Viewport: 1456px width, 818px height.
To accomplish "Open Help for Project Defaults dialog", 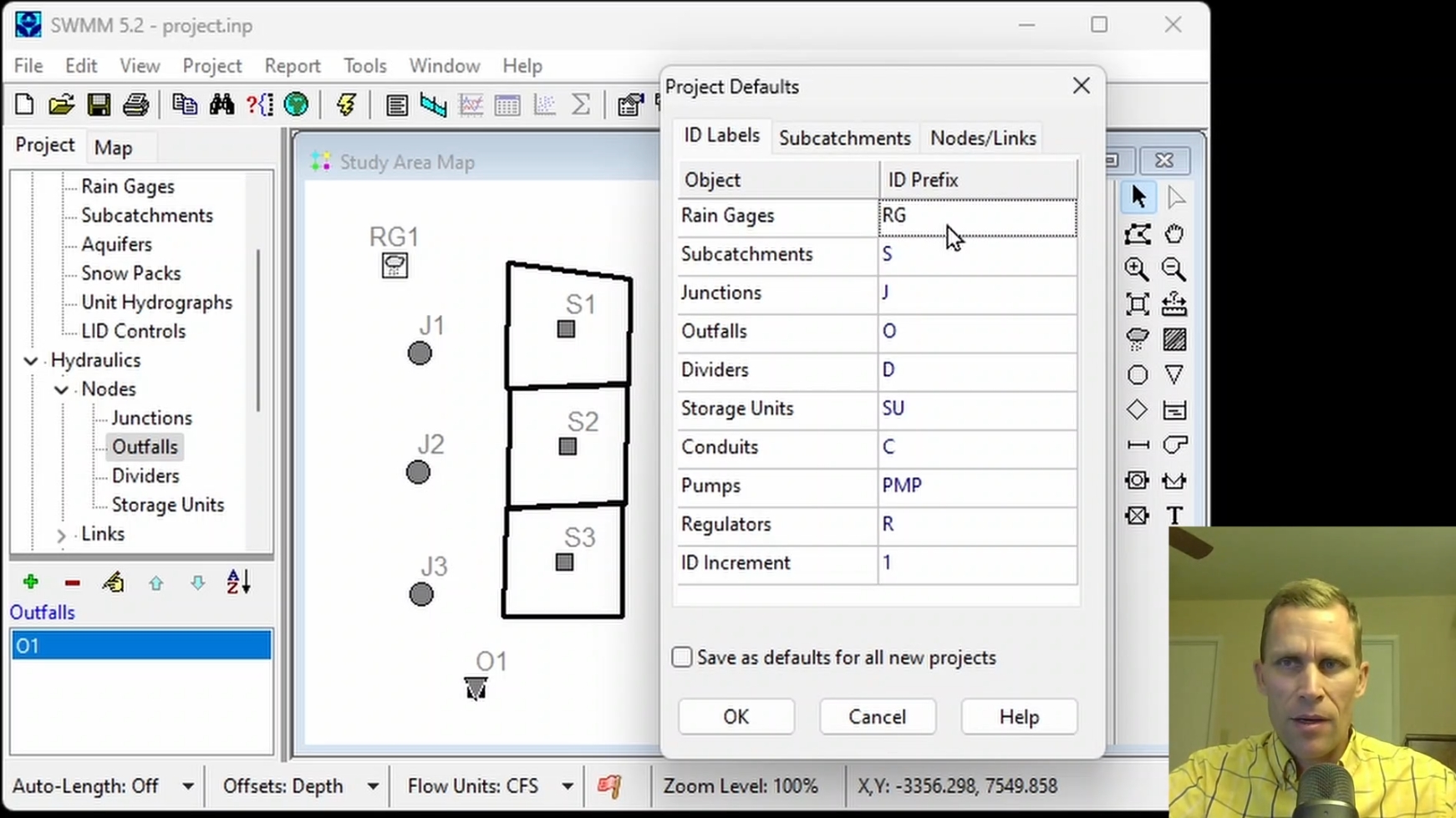I will 1019,717.
